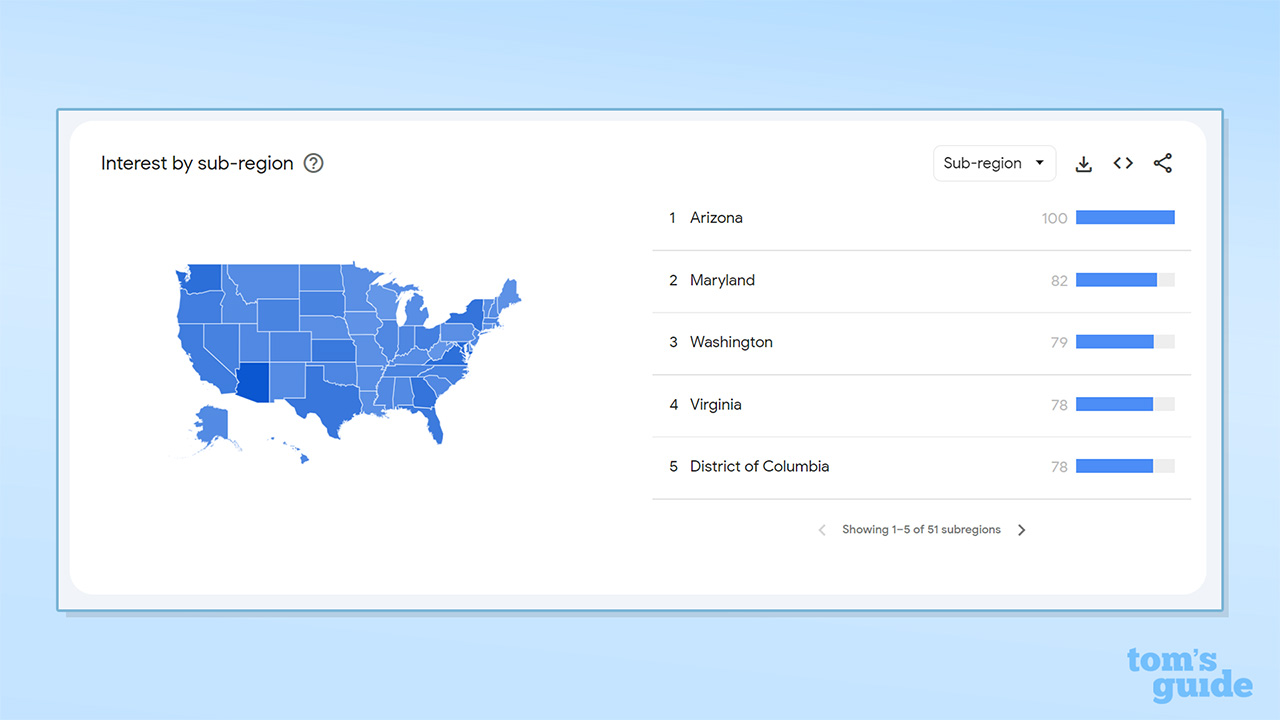Click the share icon
This screenshot has width=1280, height=720.
[1162, 163]
